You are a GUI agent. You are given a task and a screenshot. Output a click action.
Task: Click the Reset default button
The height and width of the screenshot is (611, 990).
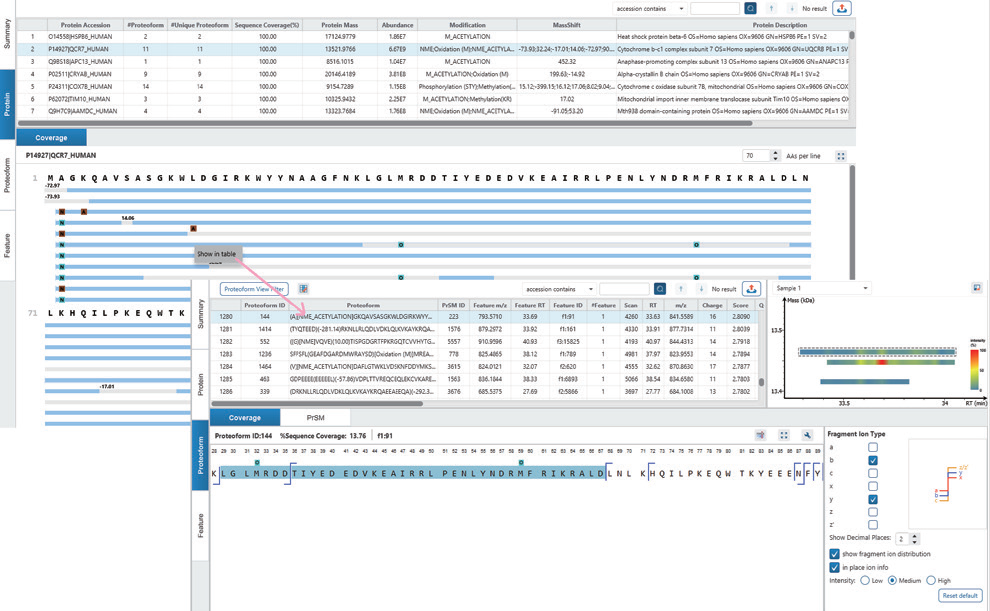coord(959,596)
